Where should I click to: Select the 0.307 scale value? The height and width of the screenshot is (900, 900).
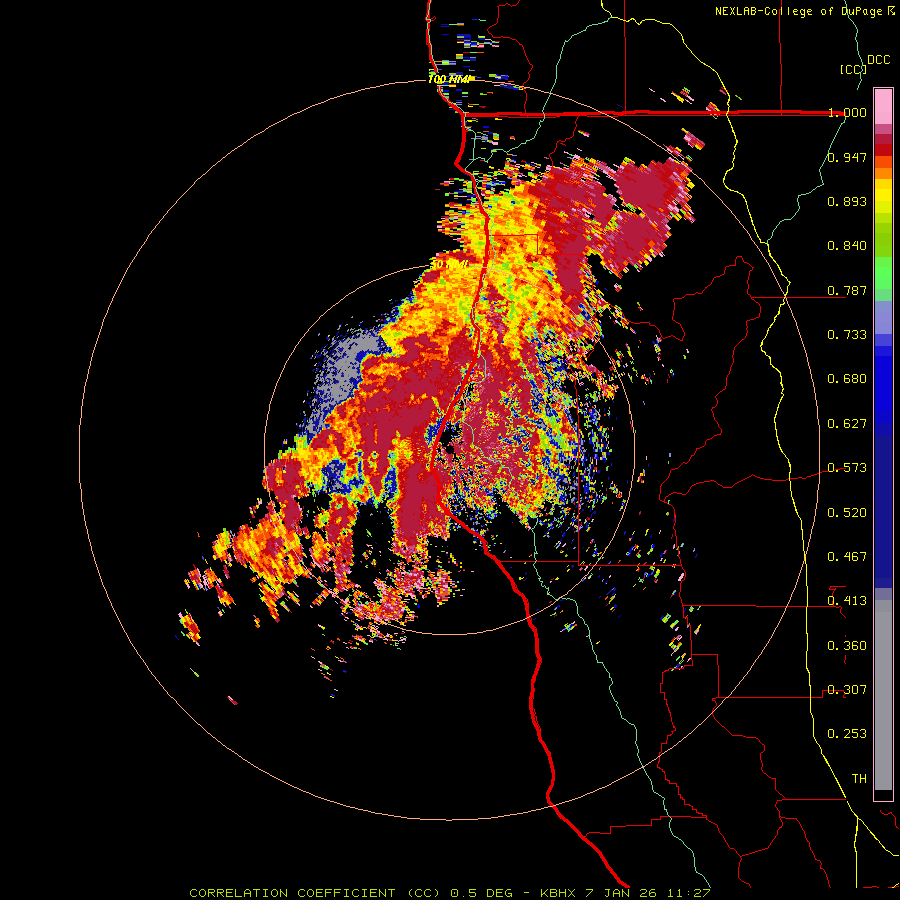[847, 690]
